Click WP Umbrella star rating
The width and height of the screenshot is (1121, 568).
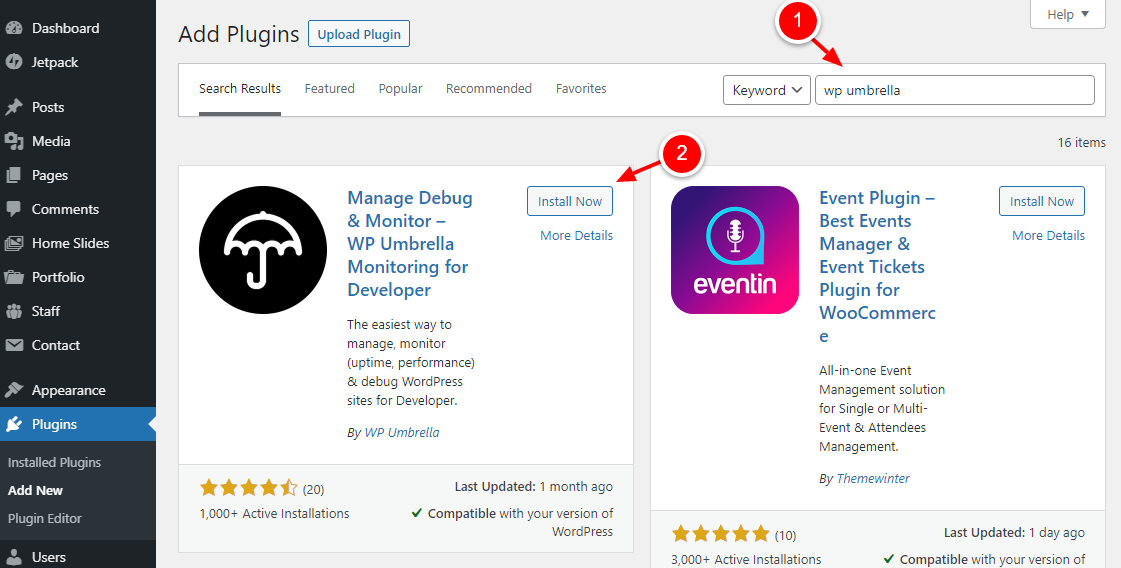249,489
